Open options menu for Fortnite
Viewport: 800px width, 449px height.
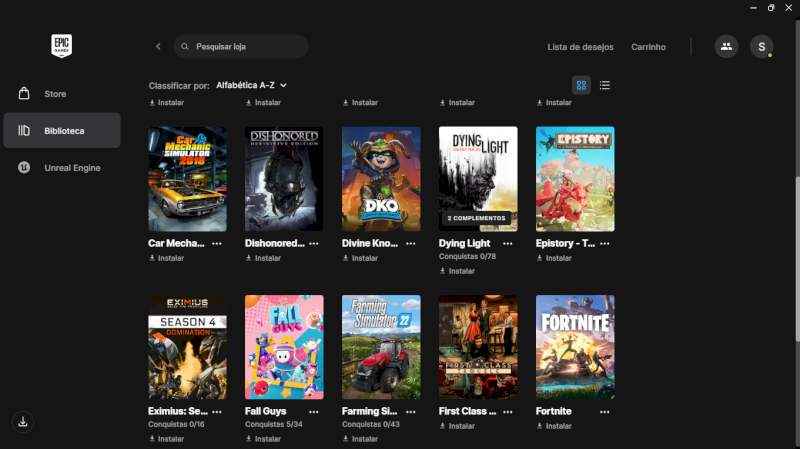[x=605, y=412]
